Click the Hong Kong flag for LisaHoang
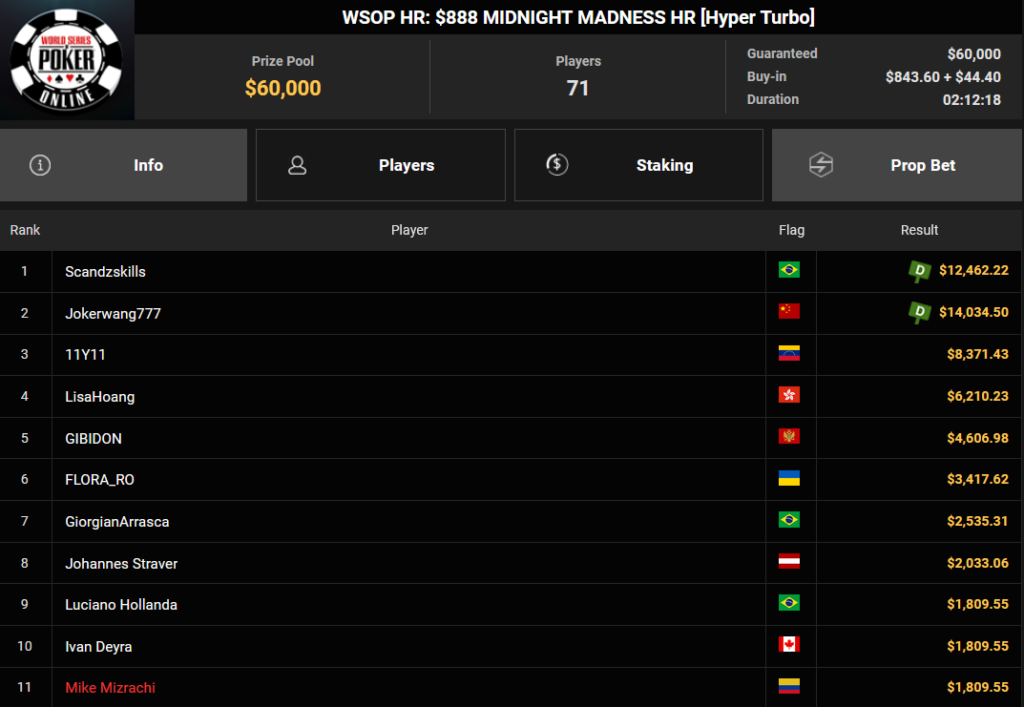Image resolution: width=1024 pixels, height=707 pixels. click(x=789, y=395)
